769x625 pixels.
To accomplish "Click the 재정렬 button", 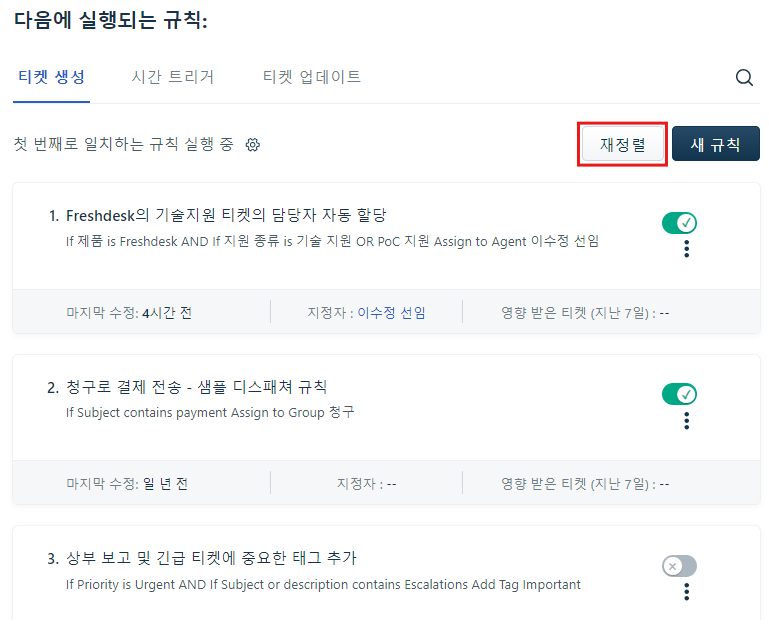I will pyautogui.click(x=623, y=144).
